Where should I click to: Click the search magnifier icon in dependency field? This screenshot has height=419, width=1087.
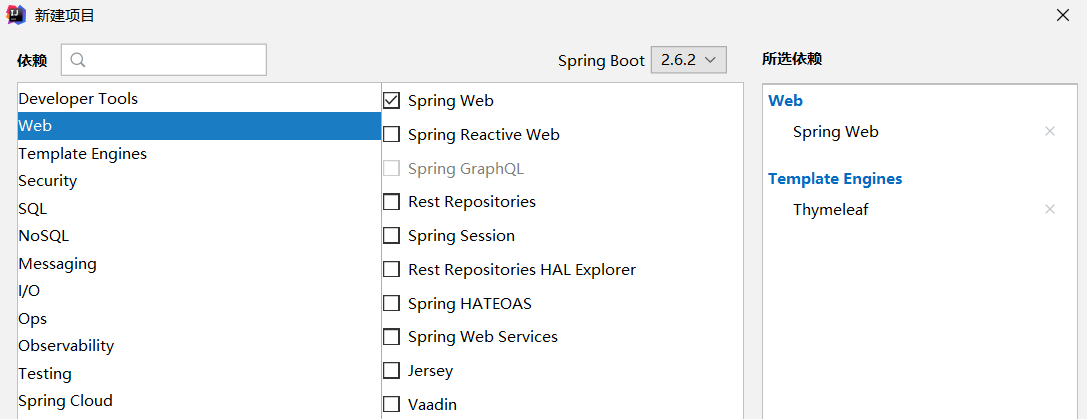[x=78, y=60]
